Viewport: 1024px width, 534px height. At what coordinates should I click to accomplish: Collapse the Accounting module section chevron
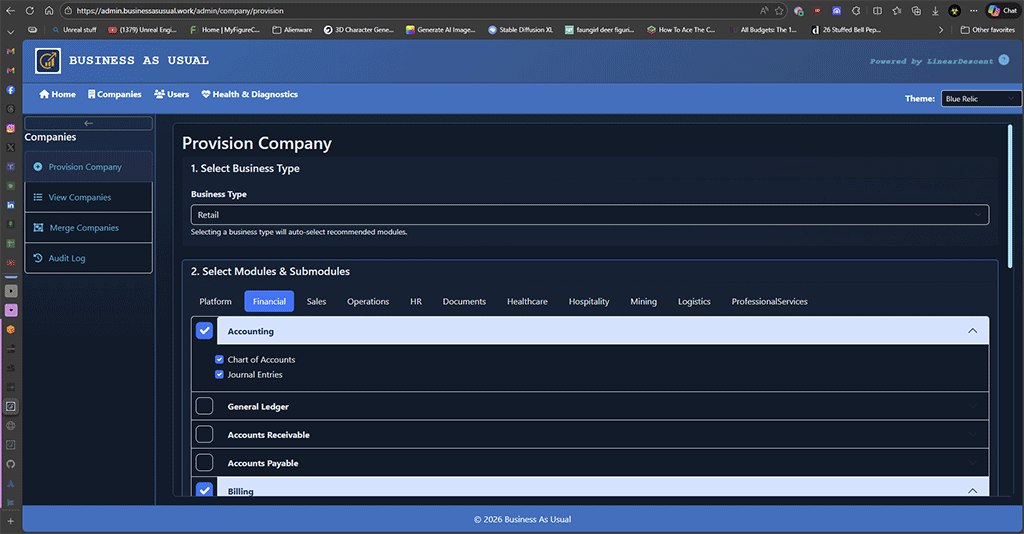972,331
